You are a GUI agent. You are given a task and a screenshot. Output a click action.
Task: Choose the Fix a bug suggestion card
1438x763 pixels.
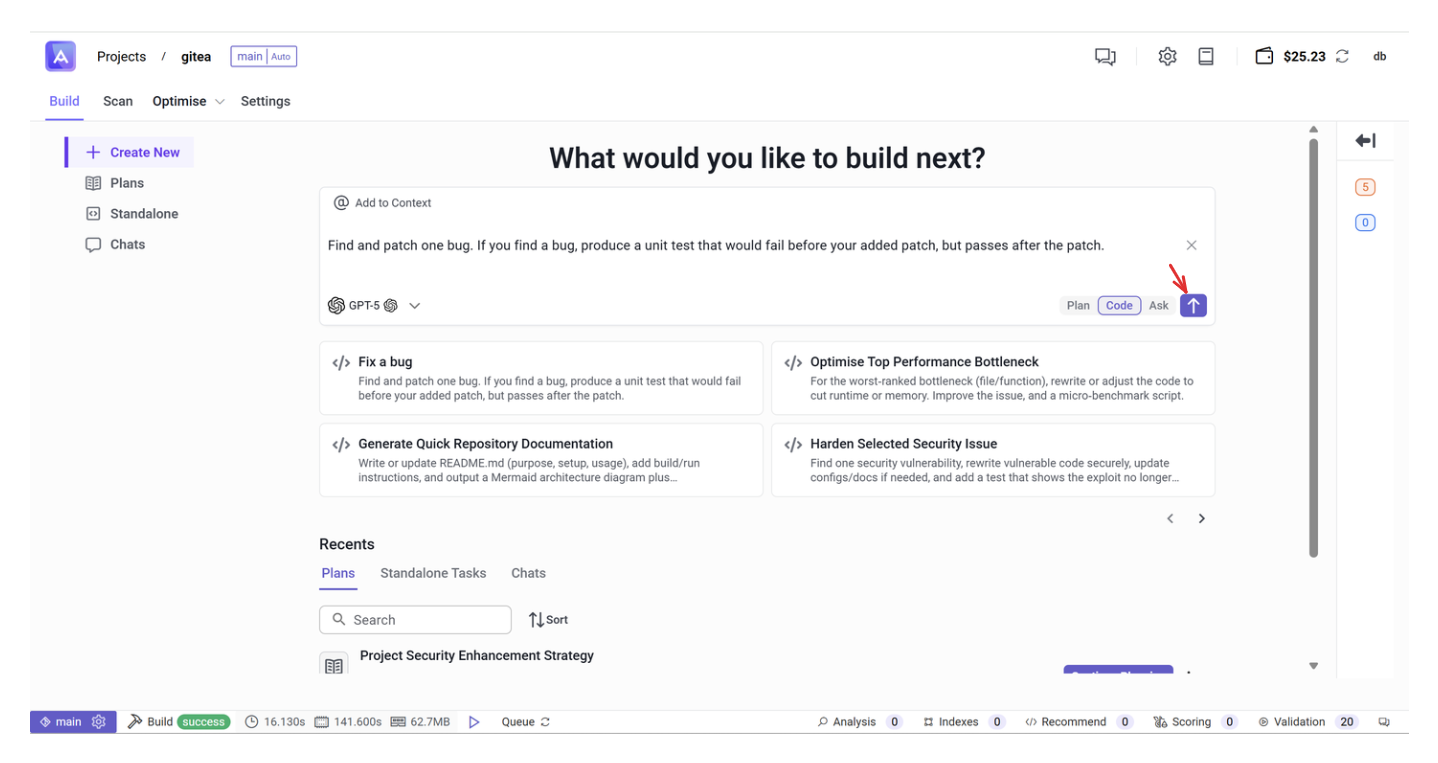point(540,378)
